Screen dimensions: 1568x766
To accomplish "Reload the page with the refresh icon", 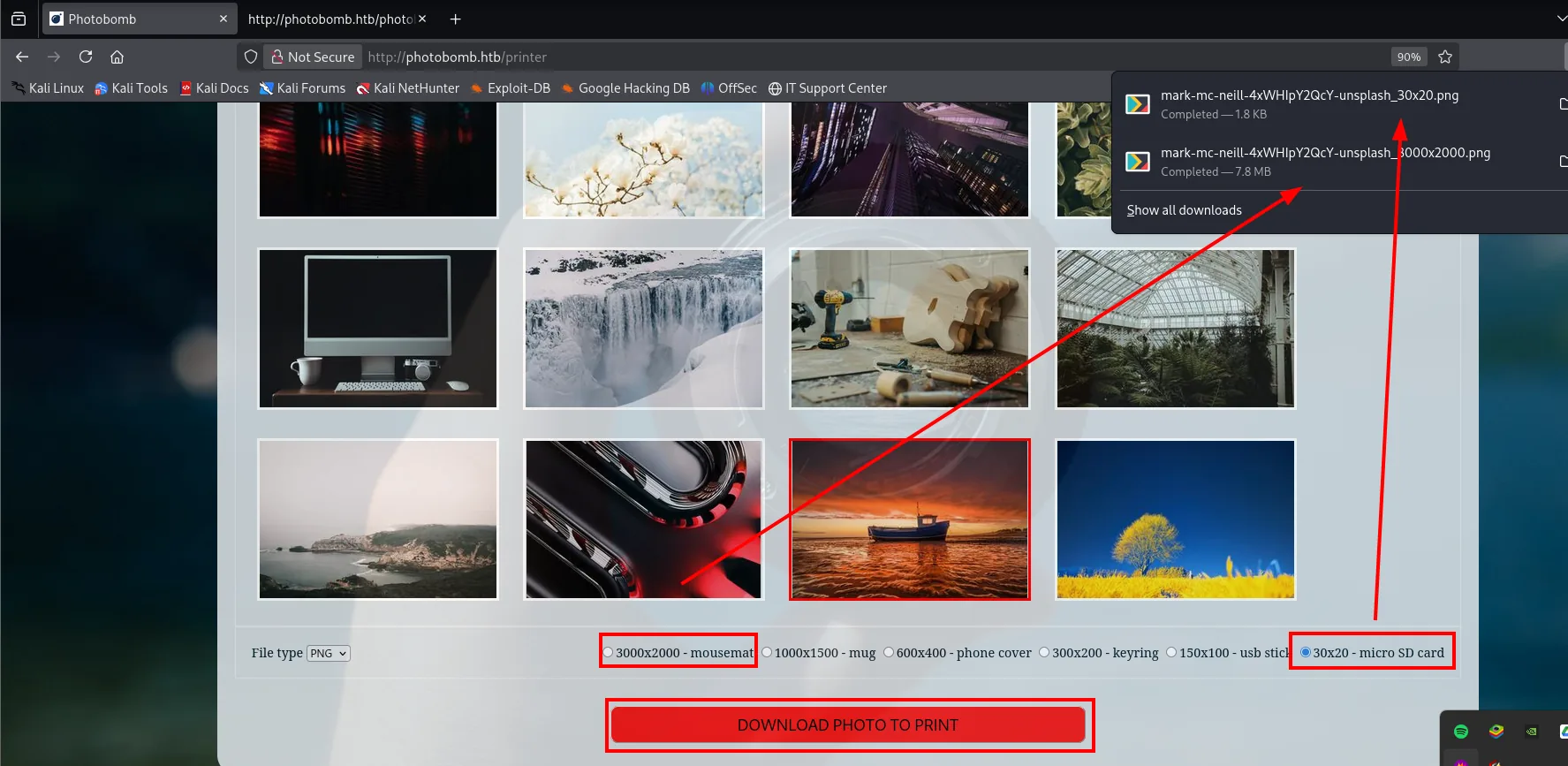I will click(x=86, y=57).
